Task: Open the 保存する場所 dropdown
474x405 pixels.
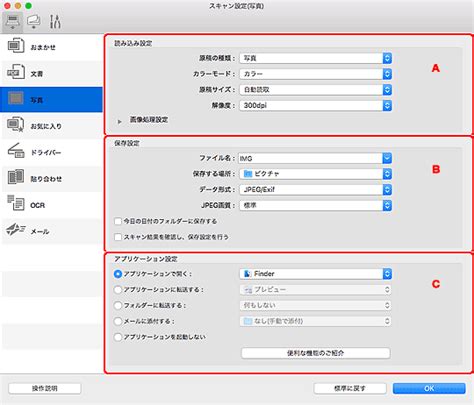Action: [x=315, y=174]
